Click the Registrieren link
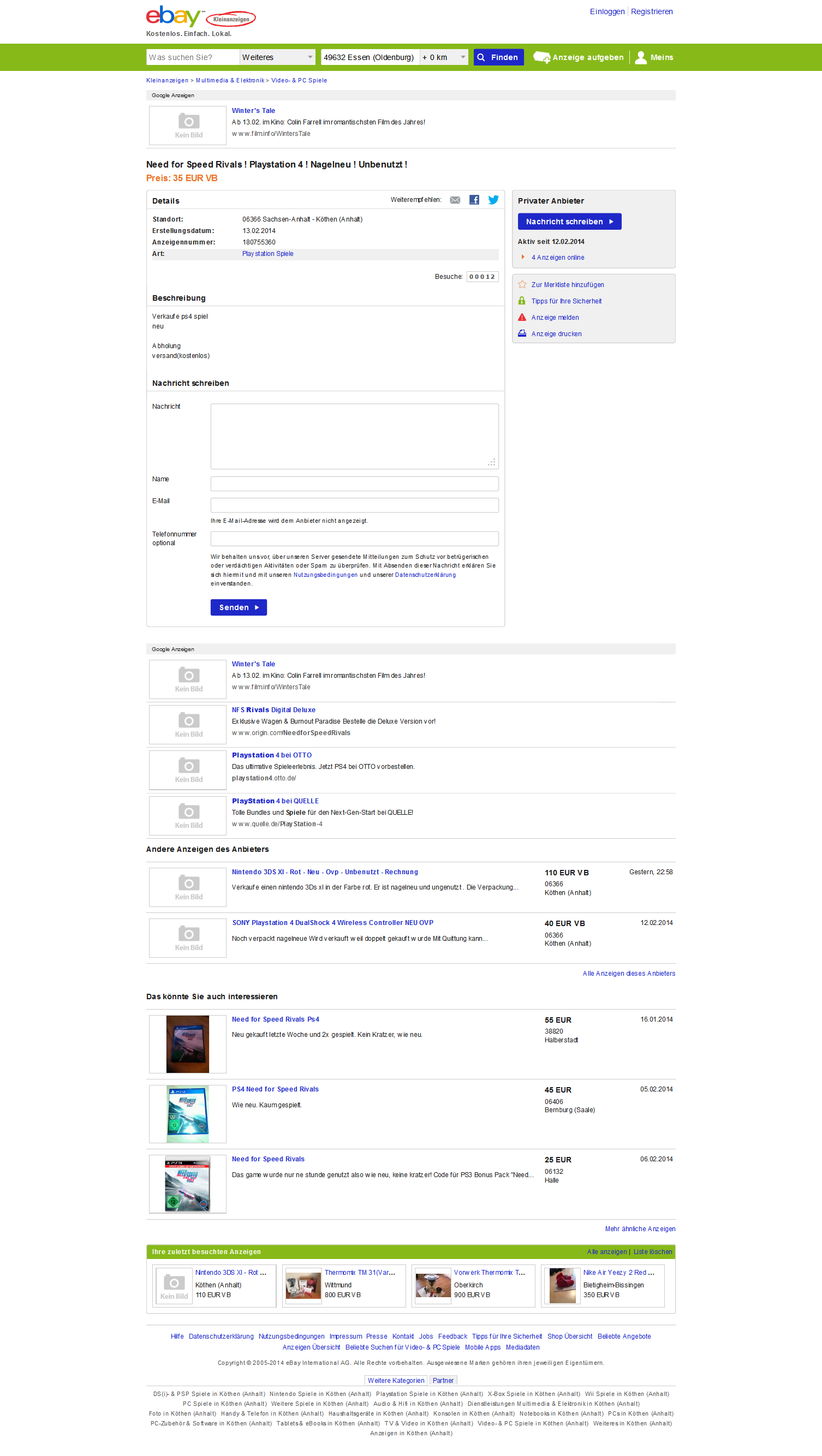Viewport: 822px width, 1456px height. (x=652, y=12)
